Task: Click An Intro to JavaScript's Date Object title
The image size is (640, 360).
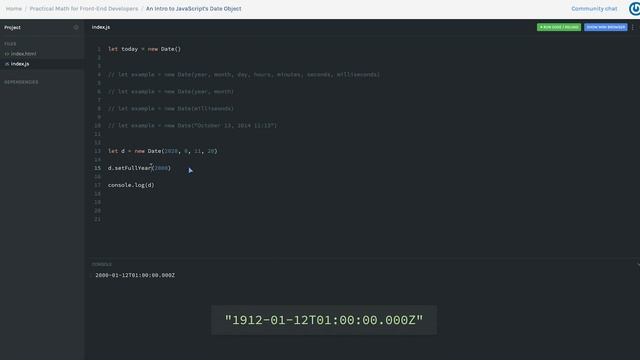Action: 193,9
